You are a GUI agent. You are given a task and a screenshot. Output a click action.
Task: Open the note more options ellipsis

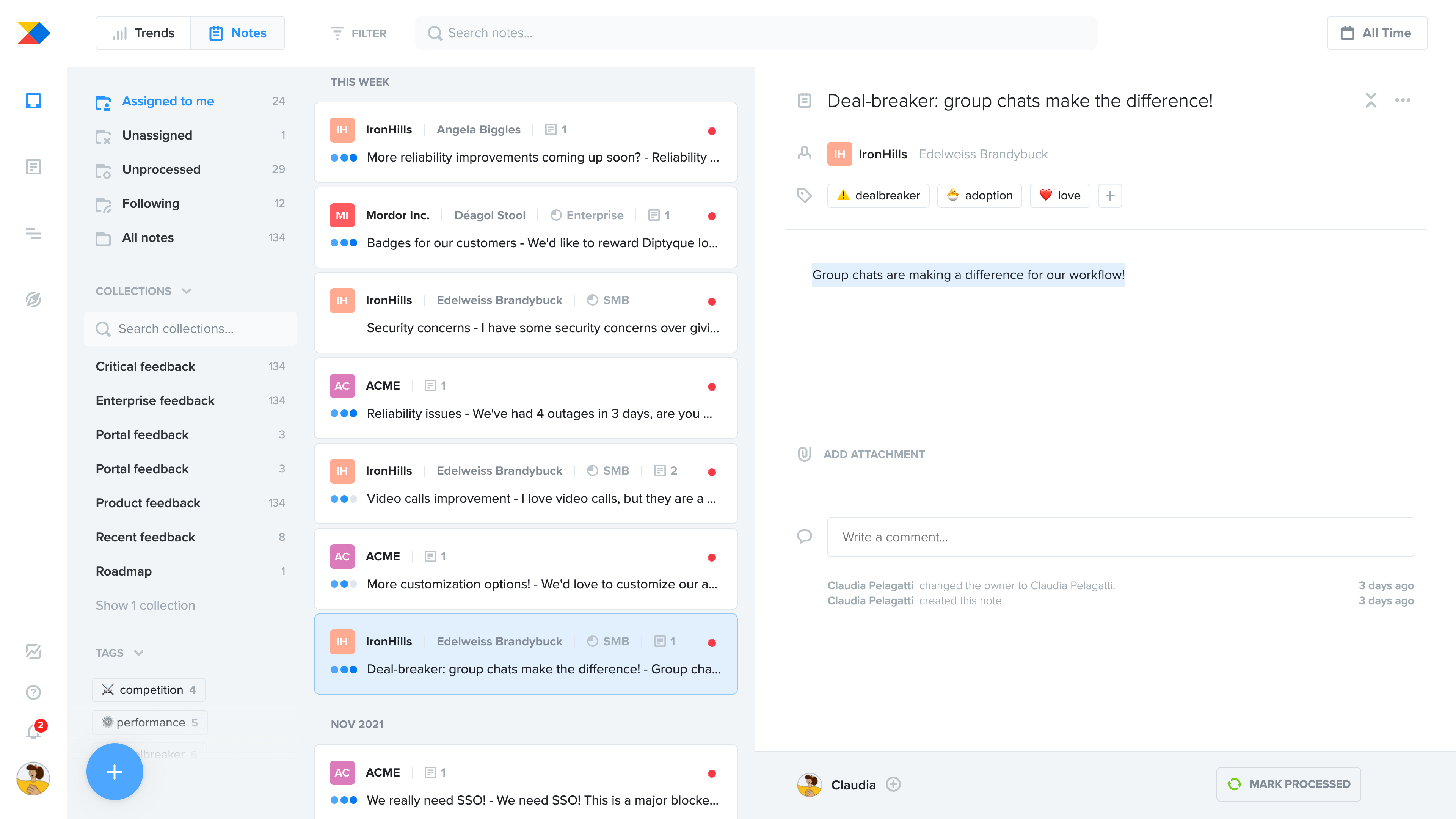[x=1402, y=100]
